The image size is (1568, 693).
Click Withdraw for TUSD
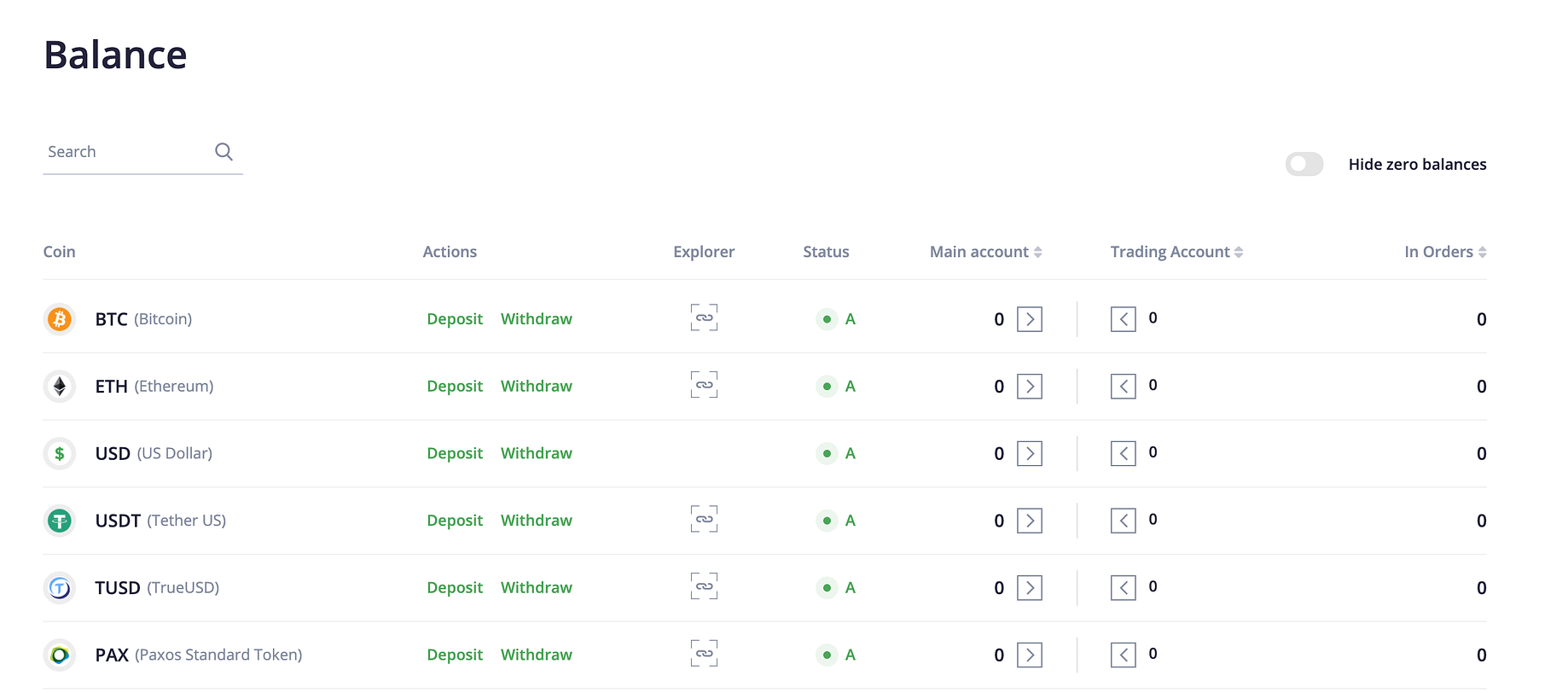coord(537,588)
